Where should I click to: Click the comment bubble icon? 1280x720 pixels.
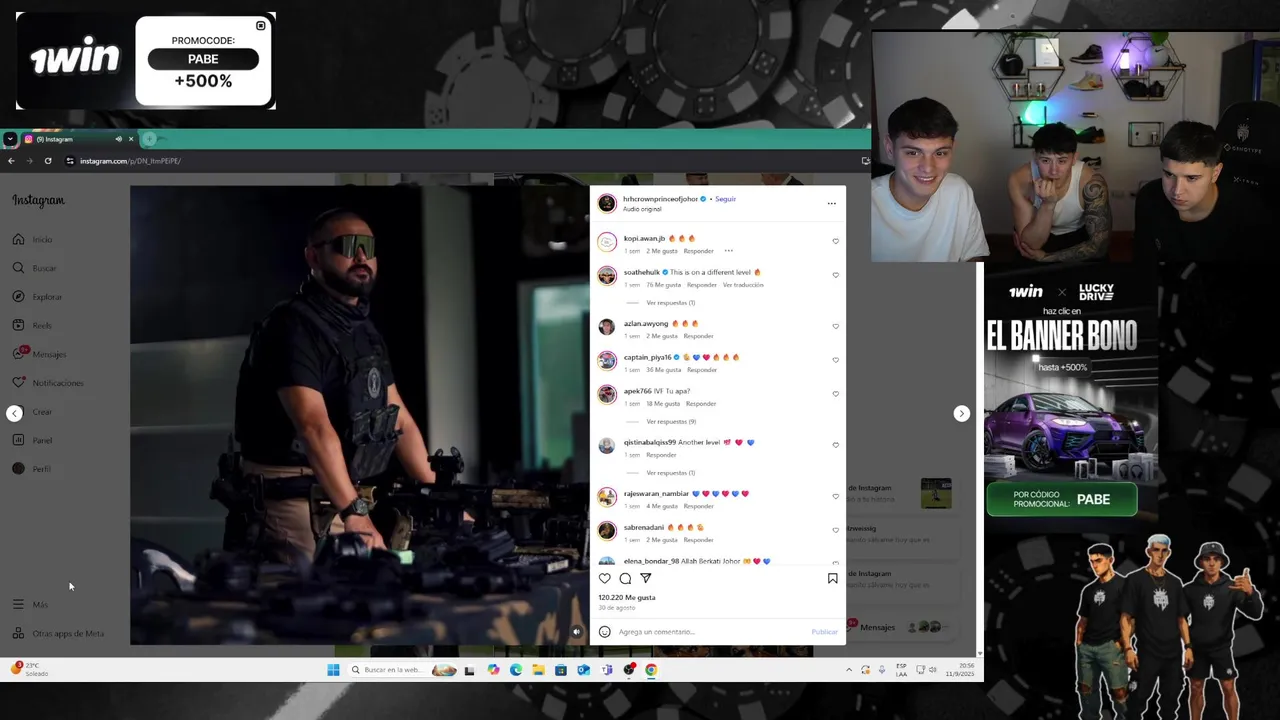(x=625, y=578)
